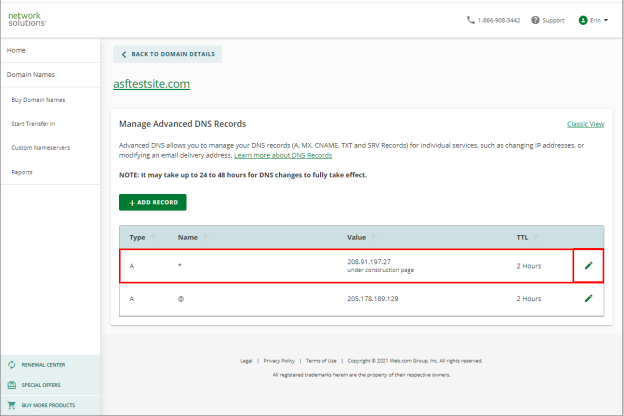Open Special Offers gift icon
Screen dimensions: 624x416
click(x=12, y=385)
